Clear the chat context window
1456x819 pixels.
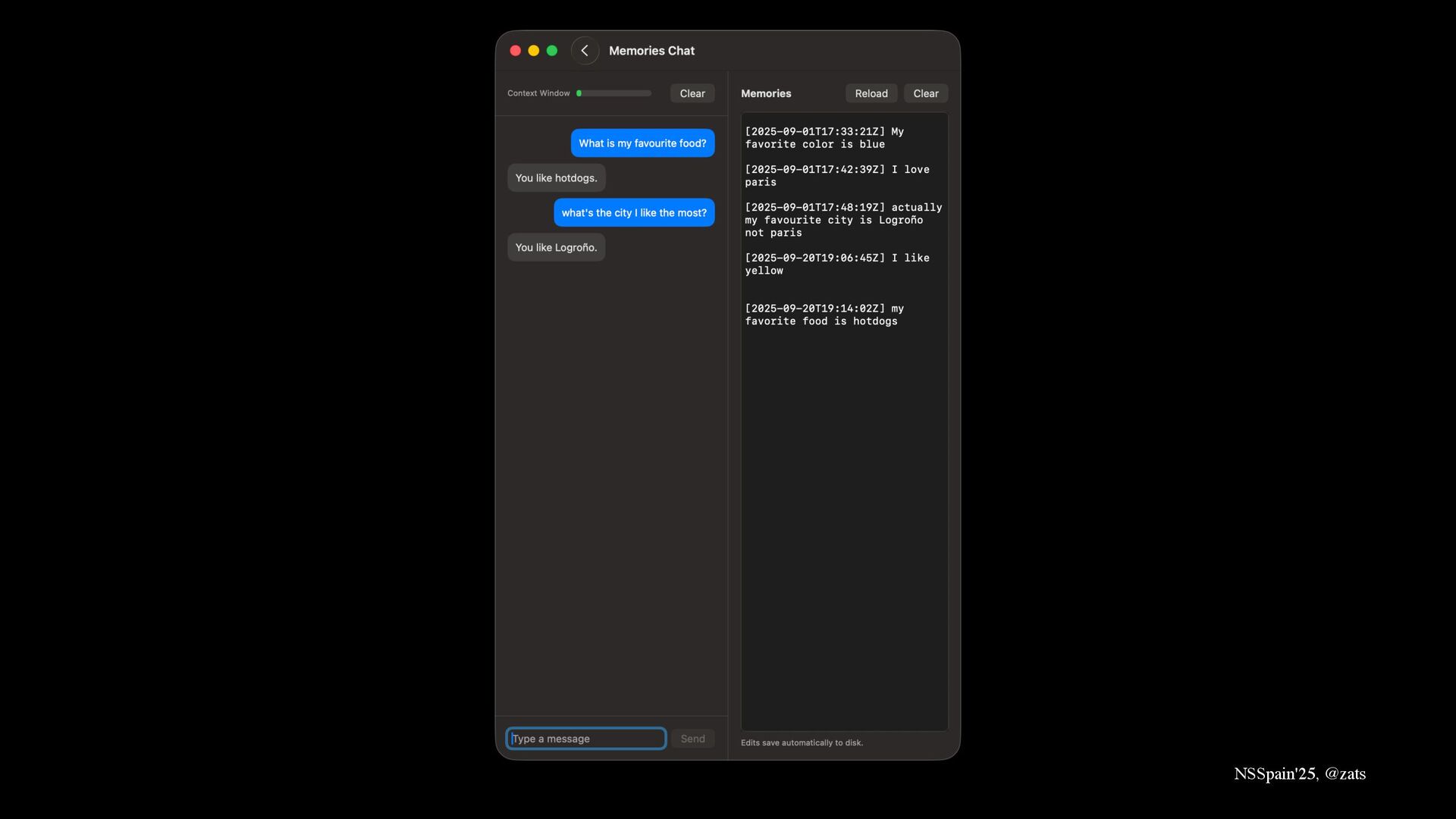[692, 93]
